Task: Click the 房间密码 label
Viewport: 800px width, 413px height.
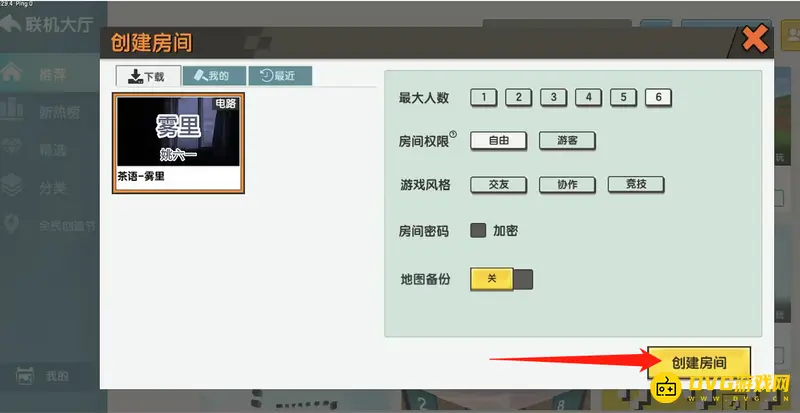Action: 424,231
